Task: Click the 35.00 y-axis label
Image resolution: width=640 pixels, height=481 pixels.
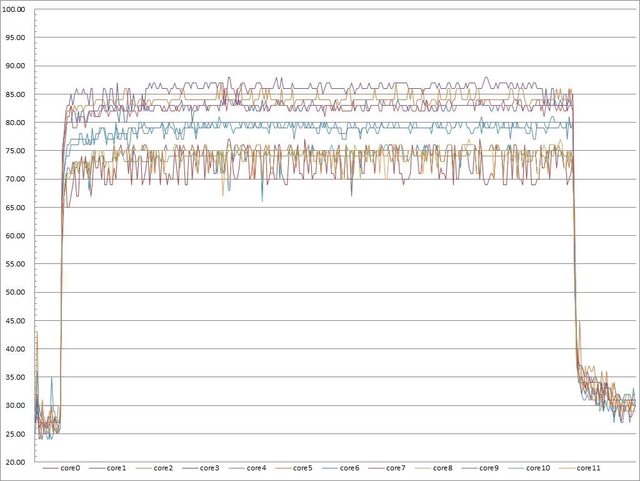Action: coord(19,378)
